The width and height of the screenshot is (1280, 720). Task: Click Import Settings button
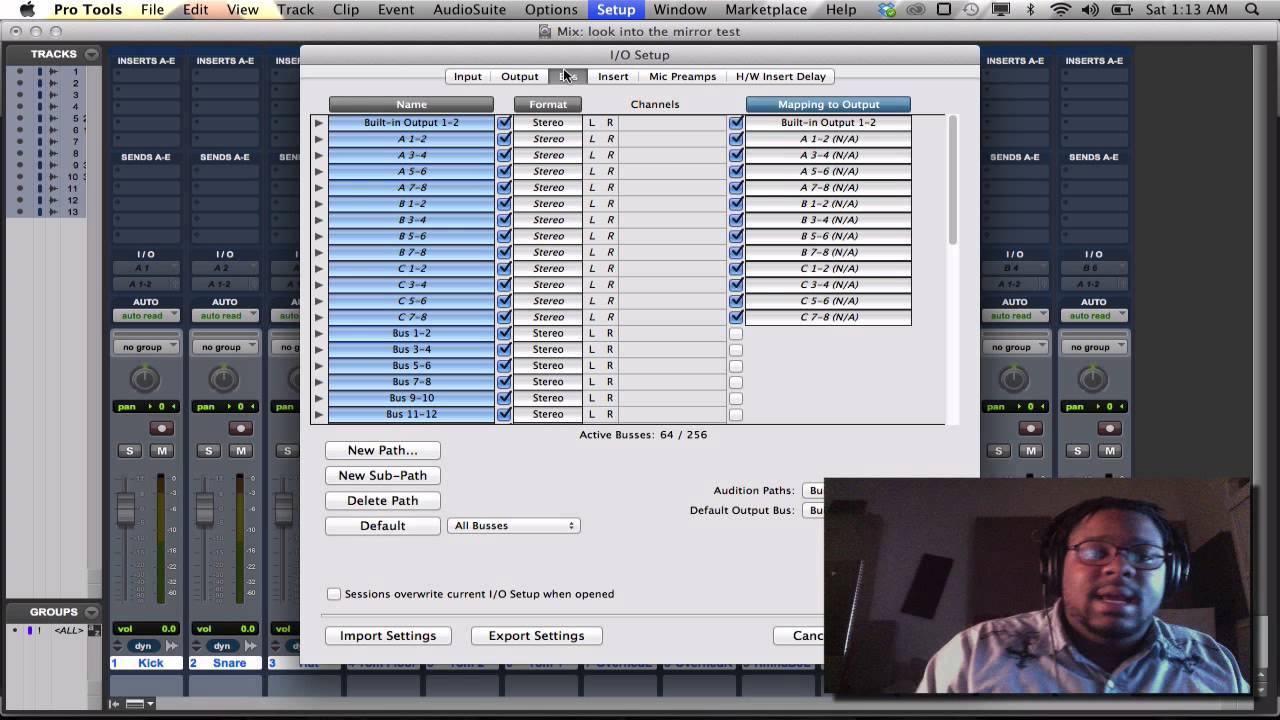click(388, 636)
